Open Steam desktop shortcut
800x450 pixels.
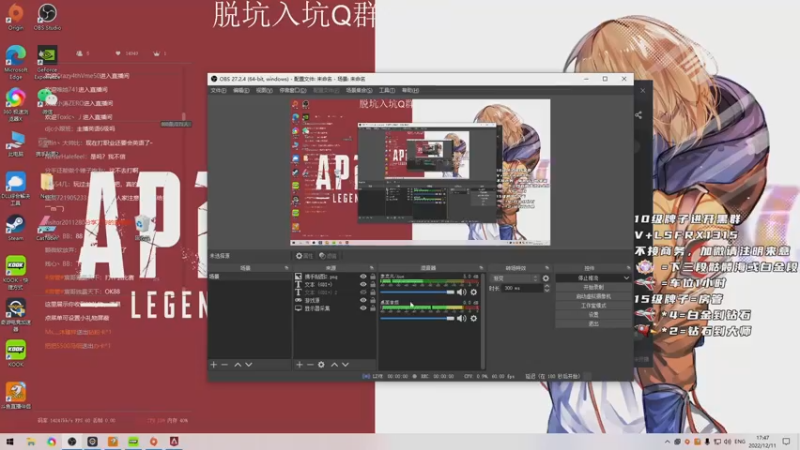tap(15, 228)
